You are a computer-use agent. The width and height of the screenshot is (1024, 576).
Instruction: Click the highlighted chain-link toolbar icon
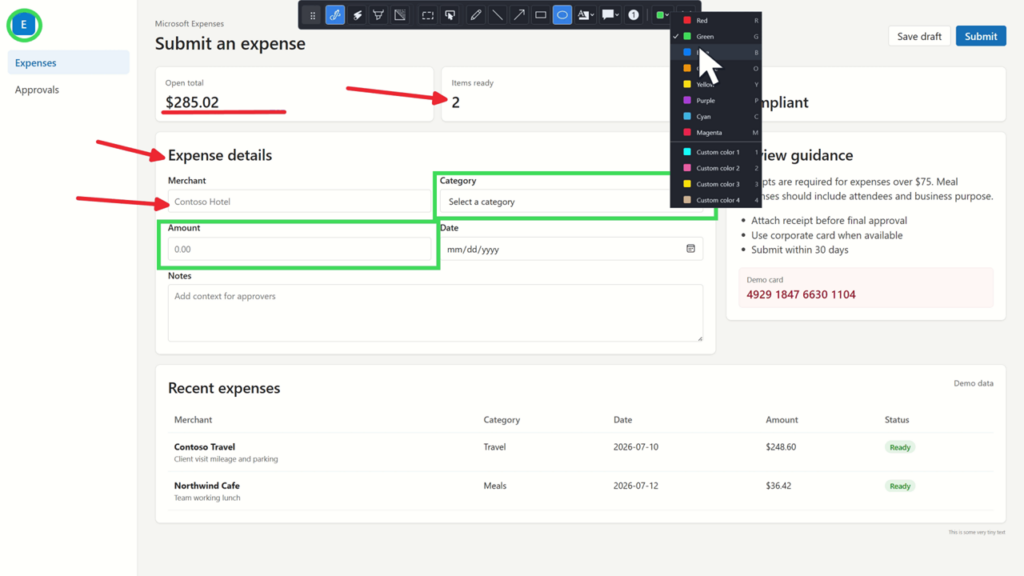click(x=335, y=15)
